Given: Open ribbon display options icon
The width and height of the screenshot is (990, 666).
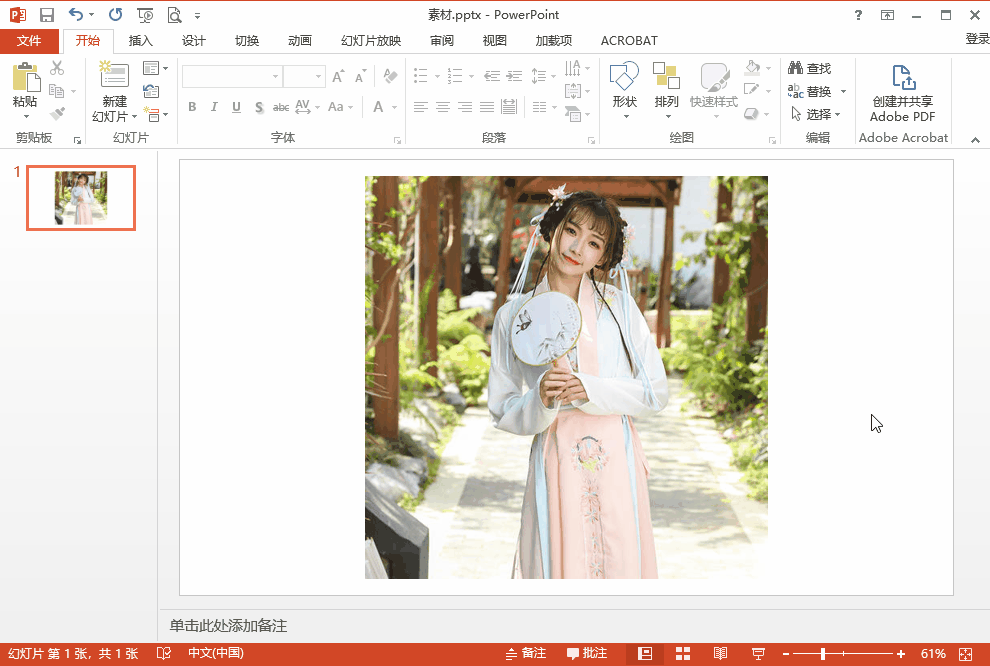Looking at the screenshot, I should pyautogui.click(x=887, y=15).
